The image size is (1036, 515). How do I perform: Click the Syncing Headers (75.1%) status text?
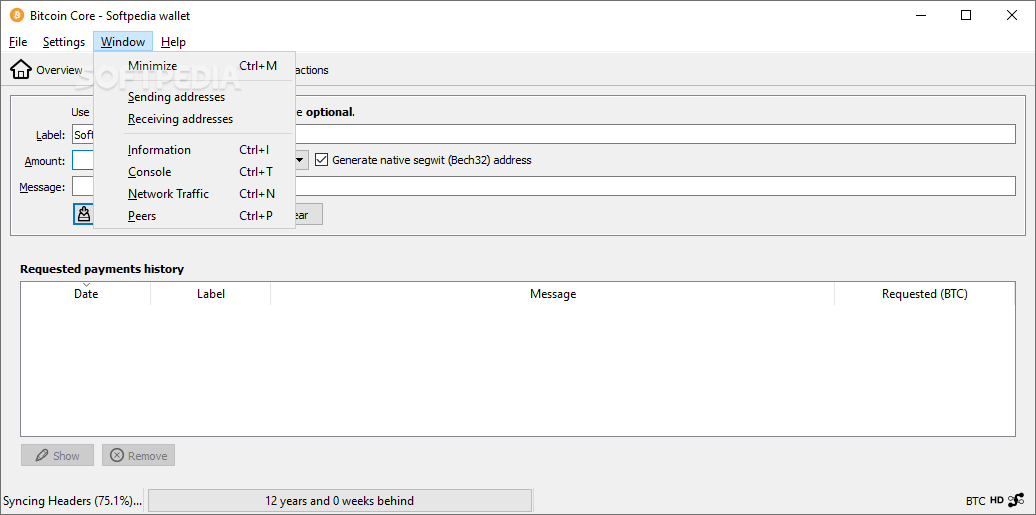point(73,500)
